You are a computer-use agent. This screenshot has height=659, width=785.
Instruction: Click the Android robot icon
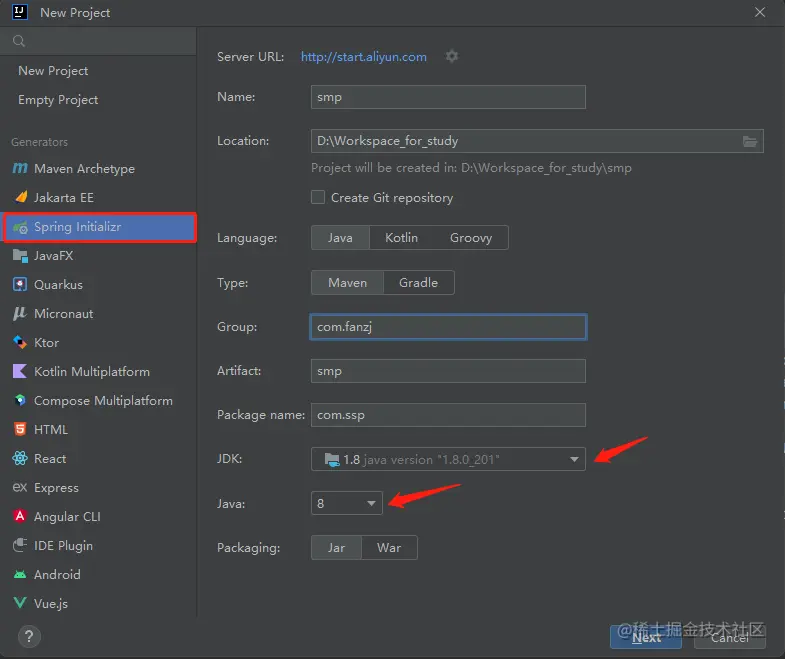[20, 574]
